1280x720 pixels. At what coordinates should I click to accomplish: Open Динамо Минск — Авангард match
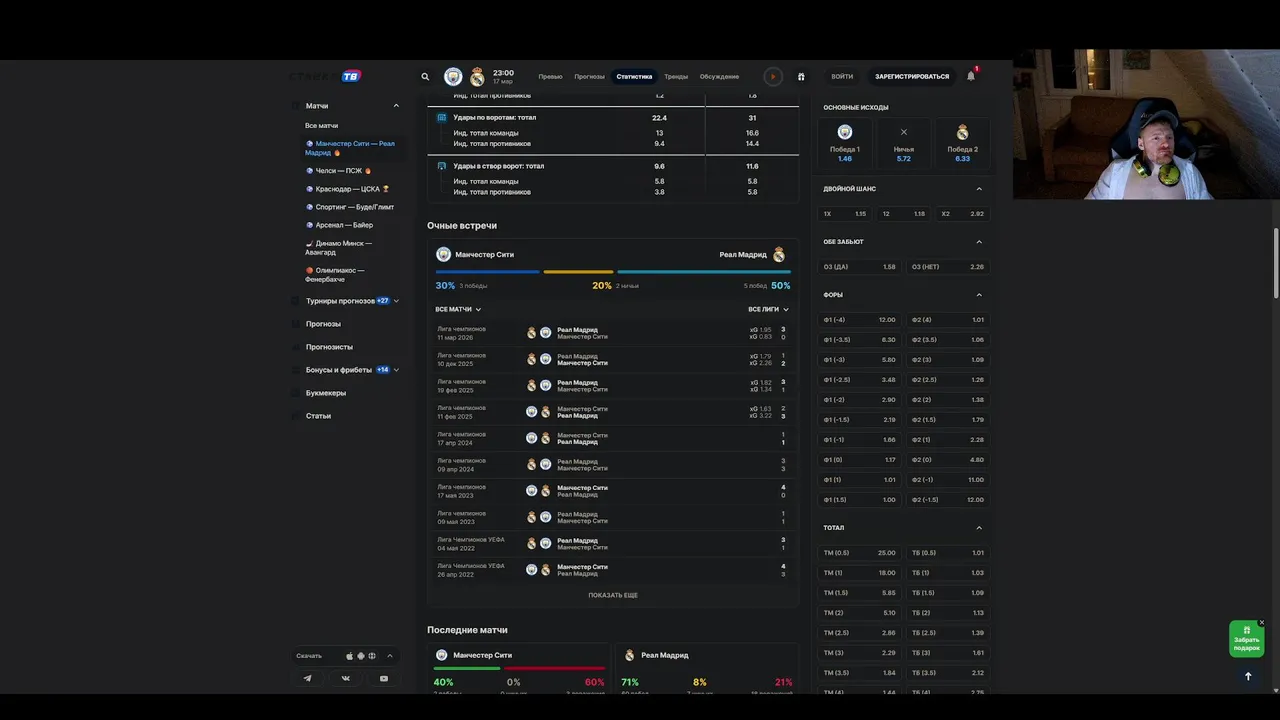pyautogui.click(x=340, y=247)
